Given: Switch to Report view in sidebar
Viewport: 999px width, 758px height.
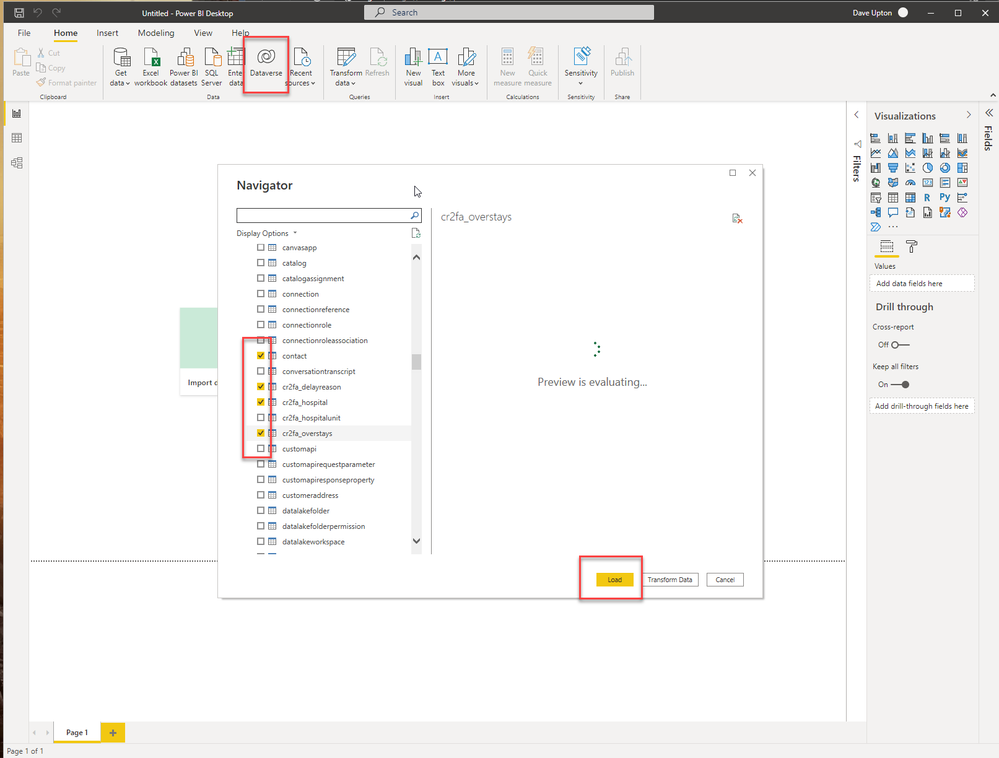Looking at the screenshot, I should click(17, 113).
